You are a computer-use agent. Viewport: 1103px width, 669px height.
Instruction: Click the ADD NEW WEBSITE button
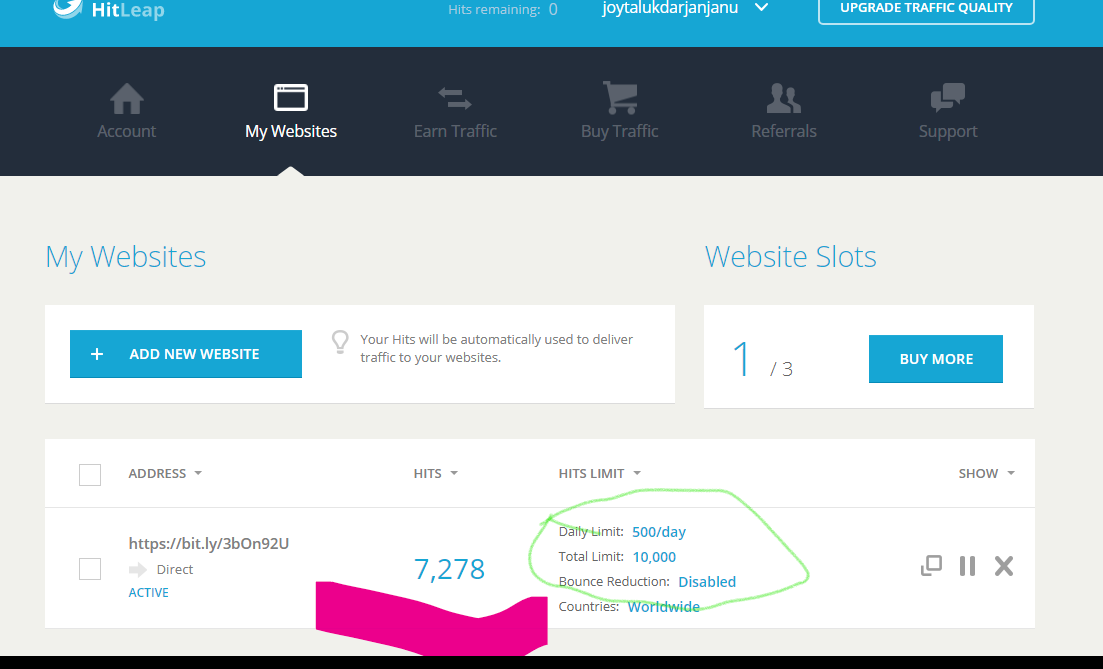185,353
